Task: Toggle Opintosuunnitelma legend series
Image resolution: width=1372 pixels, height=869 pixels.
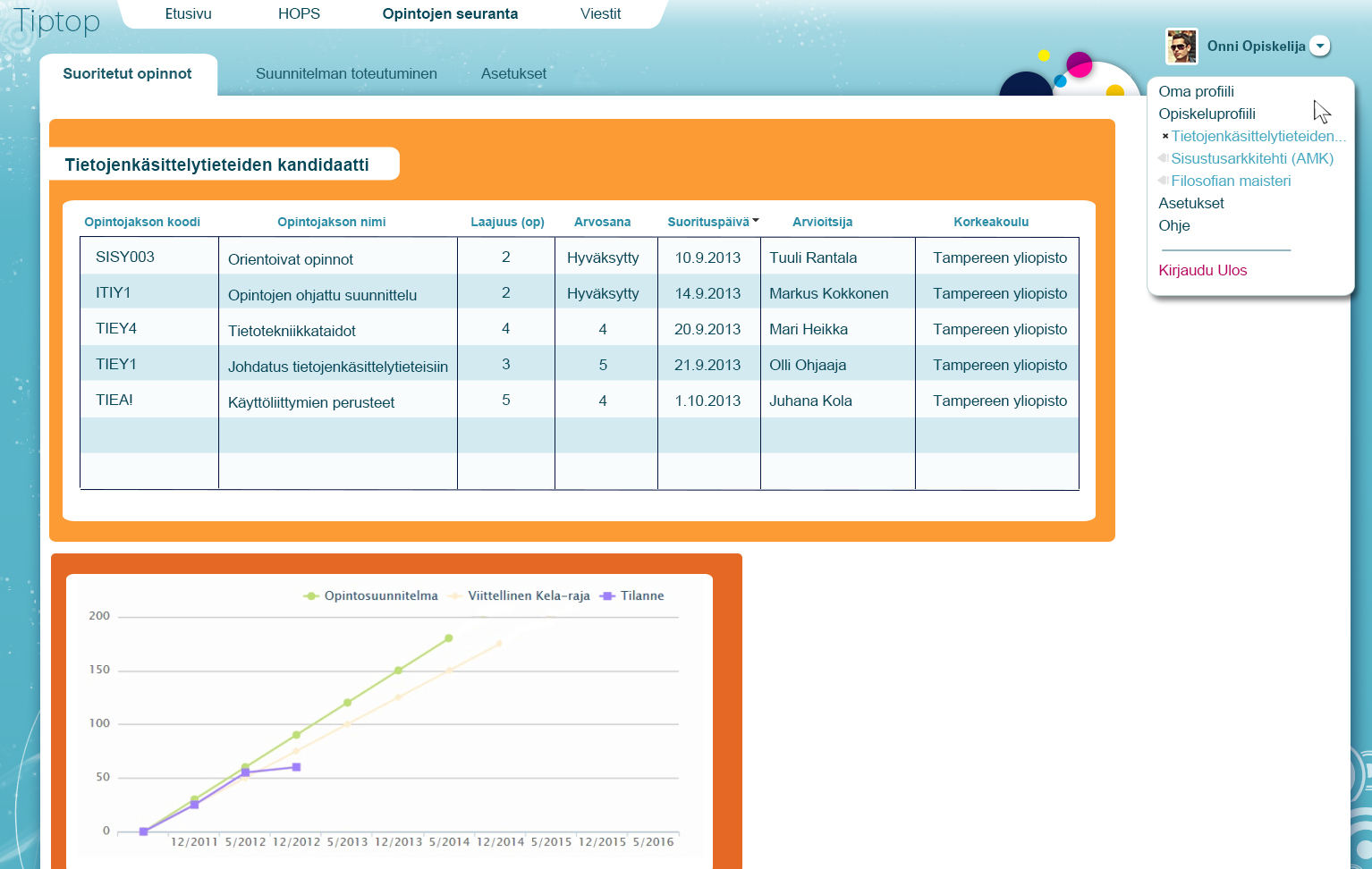Action: (x=371, y=595)
